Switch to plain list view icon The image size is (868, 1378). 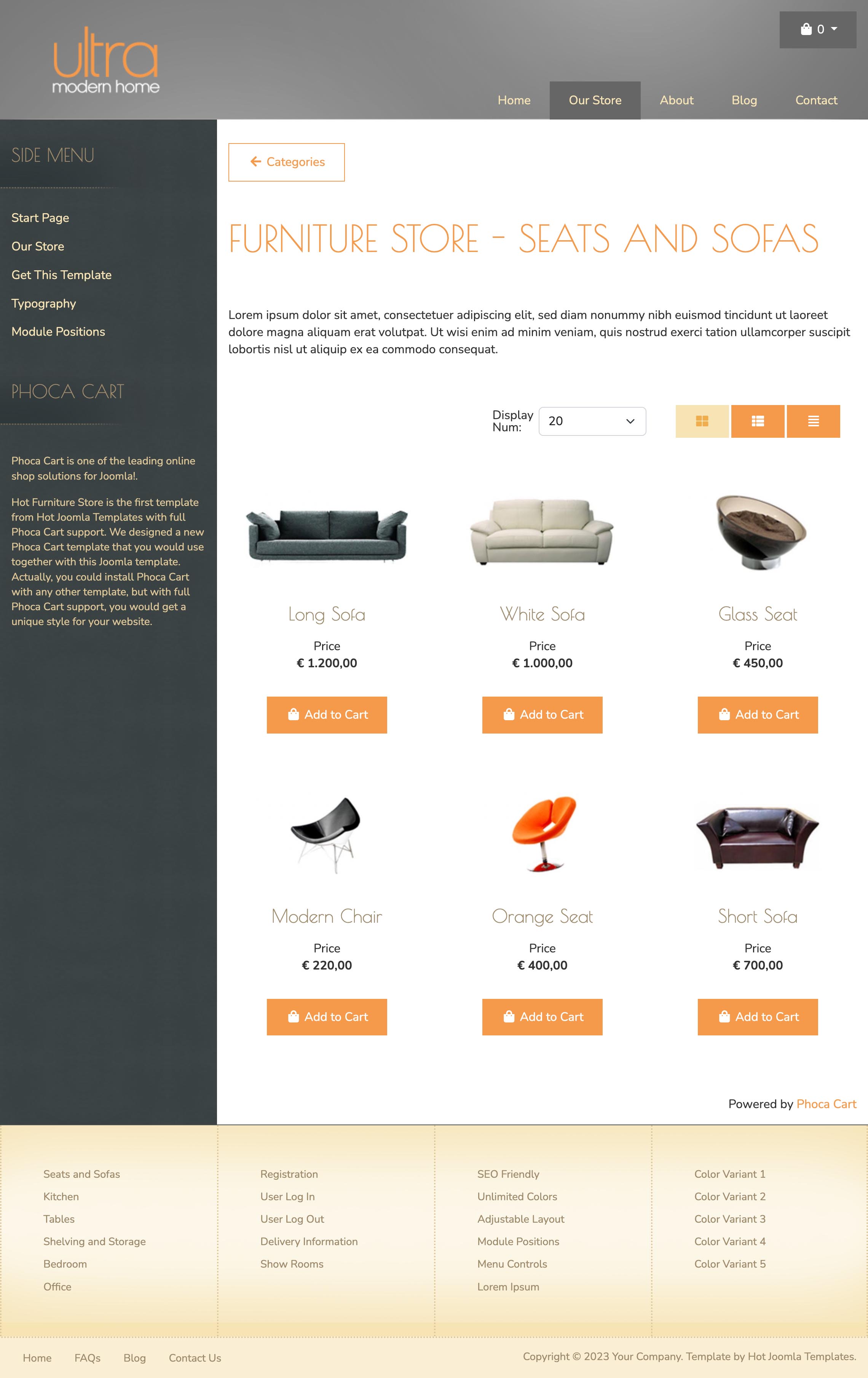pos(813,421)
